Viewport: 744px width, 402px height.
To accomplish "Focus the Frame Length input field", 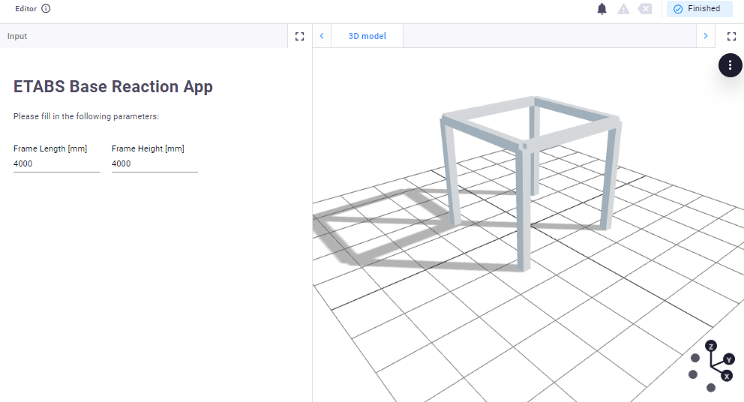I will 56,163.
